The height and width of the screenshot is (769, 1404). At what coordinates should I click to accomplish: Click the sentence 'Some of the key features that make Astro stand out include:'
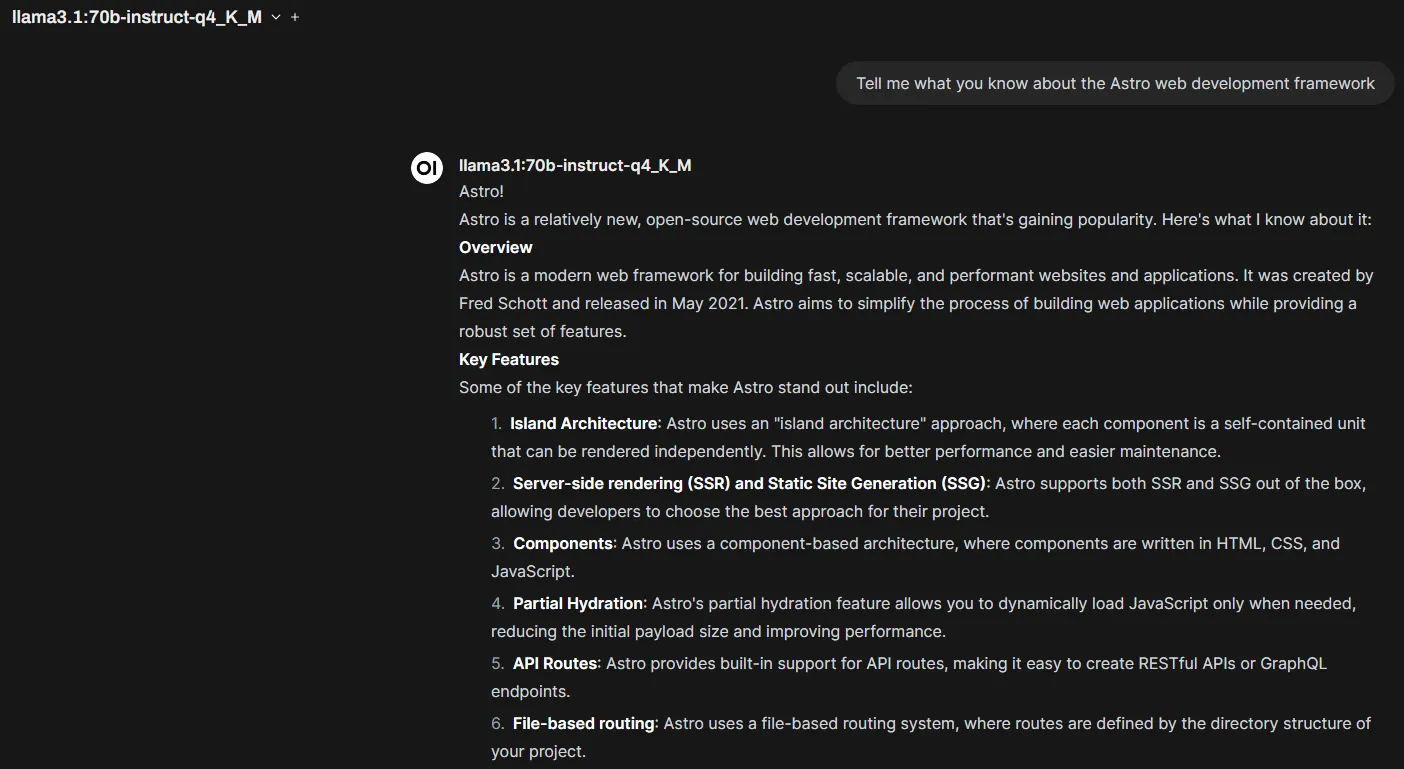tap(686, 387)
